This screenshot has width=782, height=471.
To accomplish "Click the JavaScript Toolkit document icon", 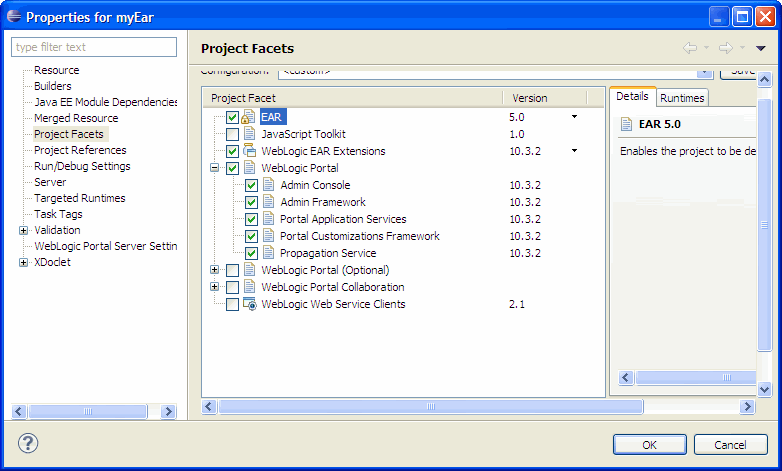I will (249, 134).
